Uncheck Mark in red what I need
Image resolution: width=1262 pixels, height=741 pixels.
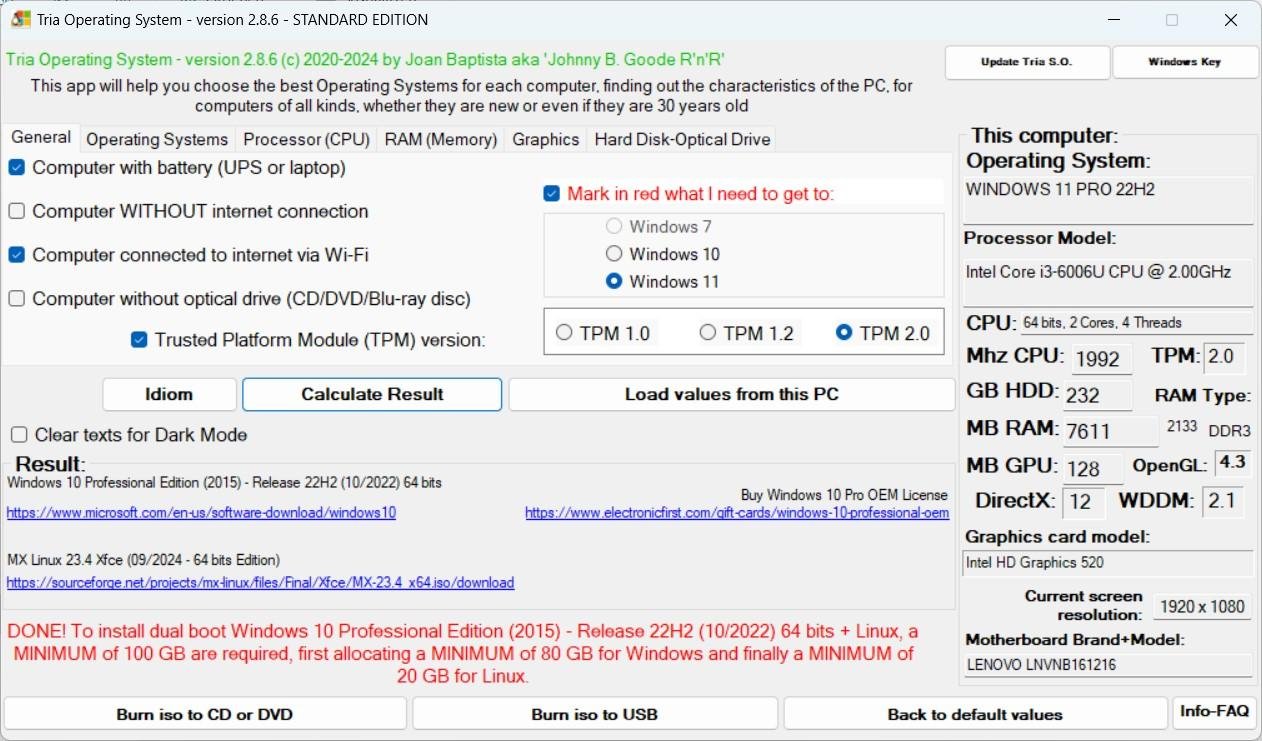click(x=551, y=193)
